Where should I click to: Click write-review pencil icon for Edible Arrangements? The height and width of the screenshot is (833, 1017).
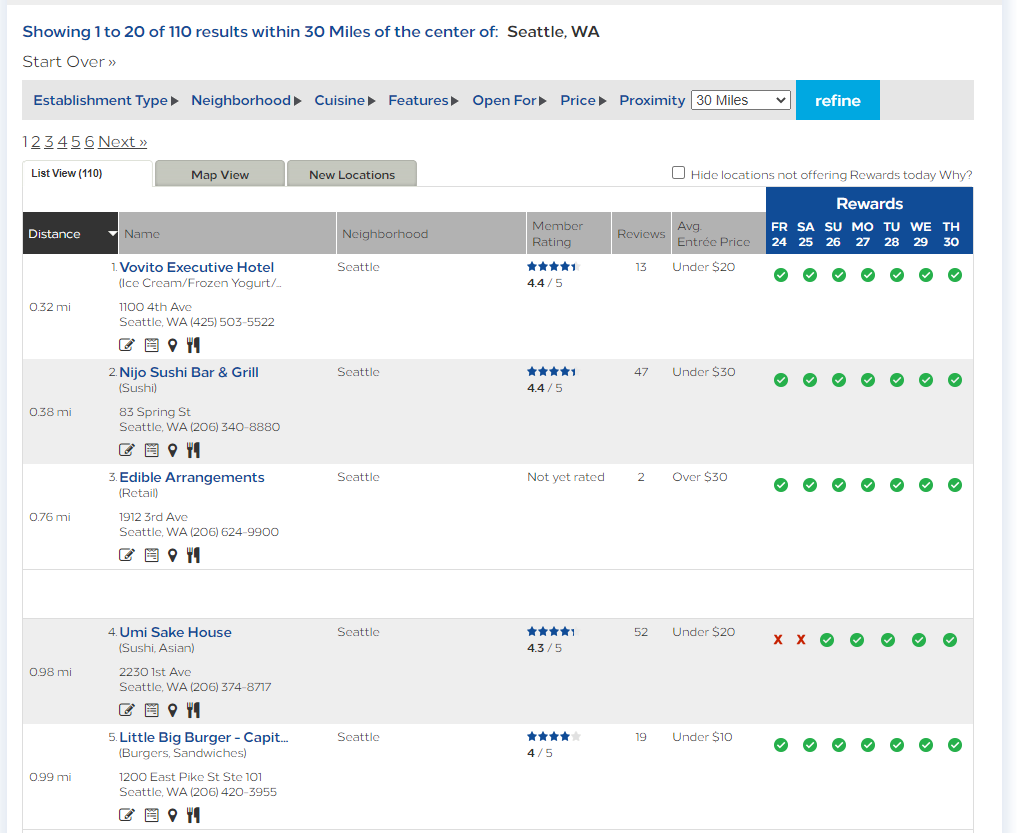126,555
